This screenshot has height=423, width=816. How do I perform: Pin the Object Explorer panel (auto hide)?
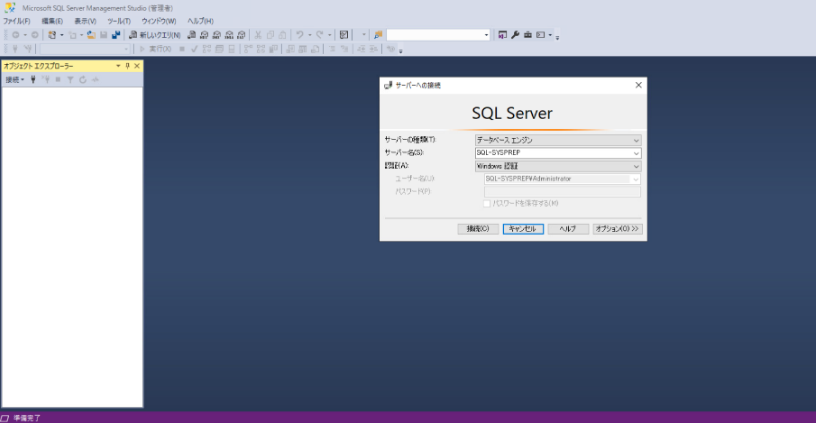pyautogui.click(x=128, y=66)
